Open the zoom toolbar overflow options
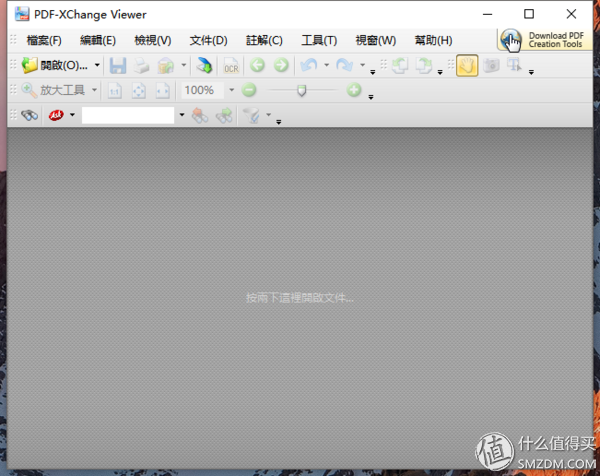The image size is (600, 476). point(371,97)
